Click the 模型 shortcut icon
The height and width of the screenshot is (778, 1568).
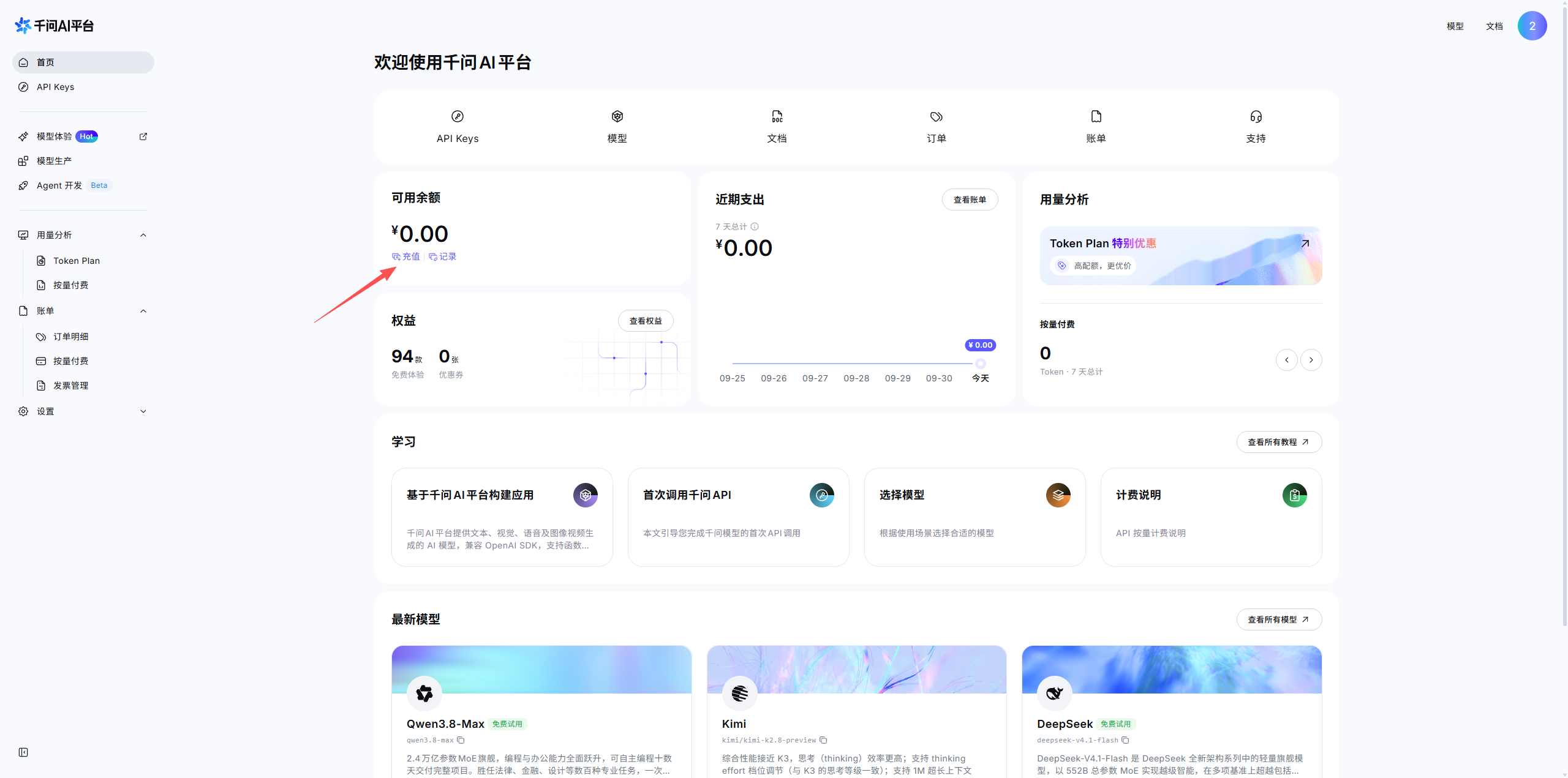click(x=617, y=116)
